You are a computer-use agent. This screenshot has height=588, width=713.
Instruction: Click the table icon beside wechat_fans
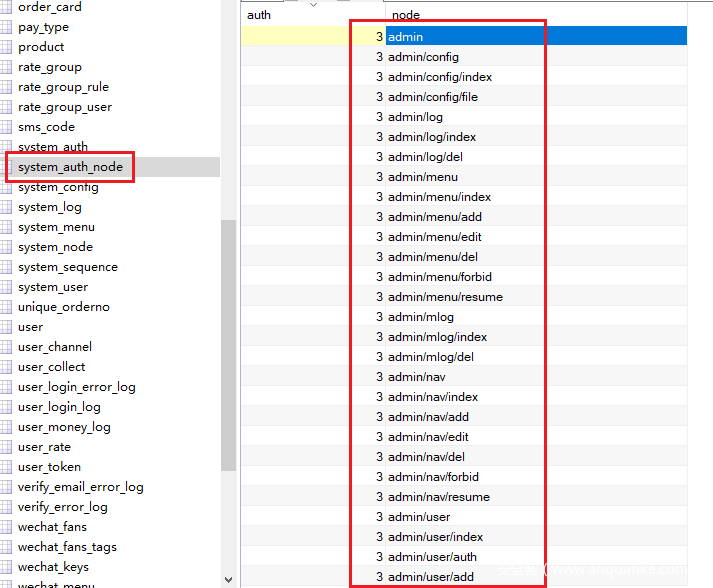[6, 527]
